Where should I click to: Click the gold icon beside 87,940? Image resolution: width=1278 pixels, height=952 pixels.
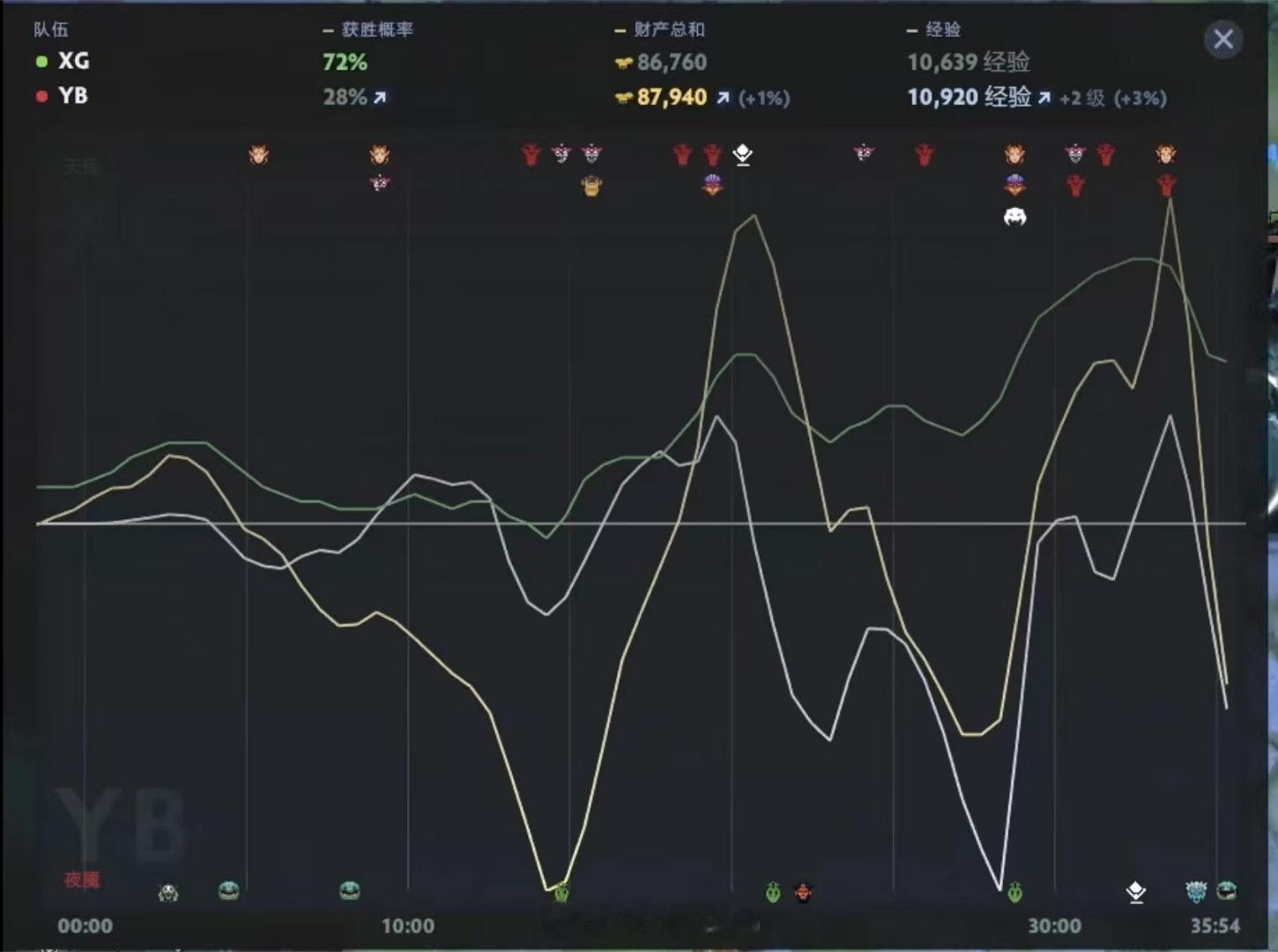(624, 97)
